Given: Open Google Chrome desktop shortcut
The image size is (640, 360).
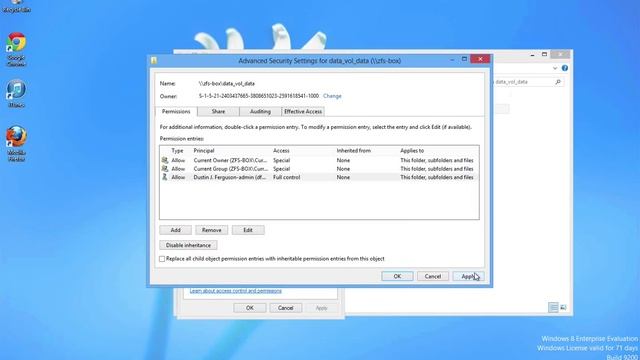Looking at the screenshot, I should [x=16, y=49].
